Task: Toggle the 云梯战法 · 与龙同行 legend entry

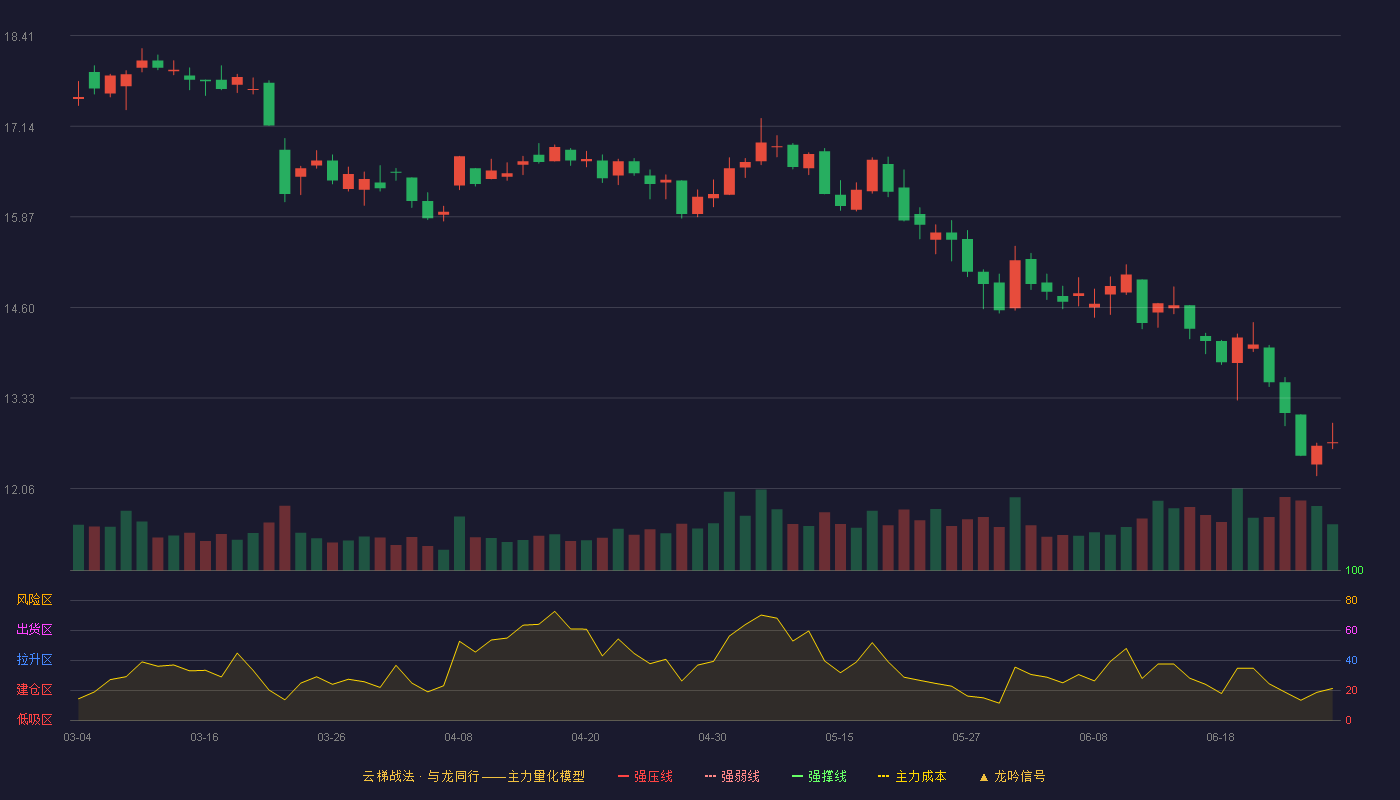Action: 473,776
